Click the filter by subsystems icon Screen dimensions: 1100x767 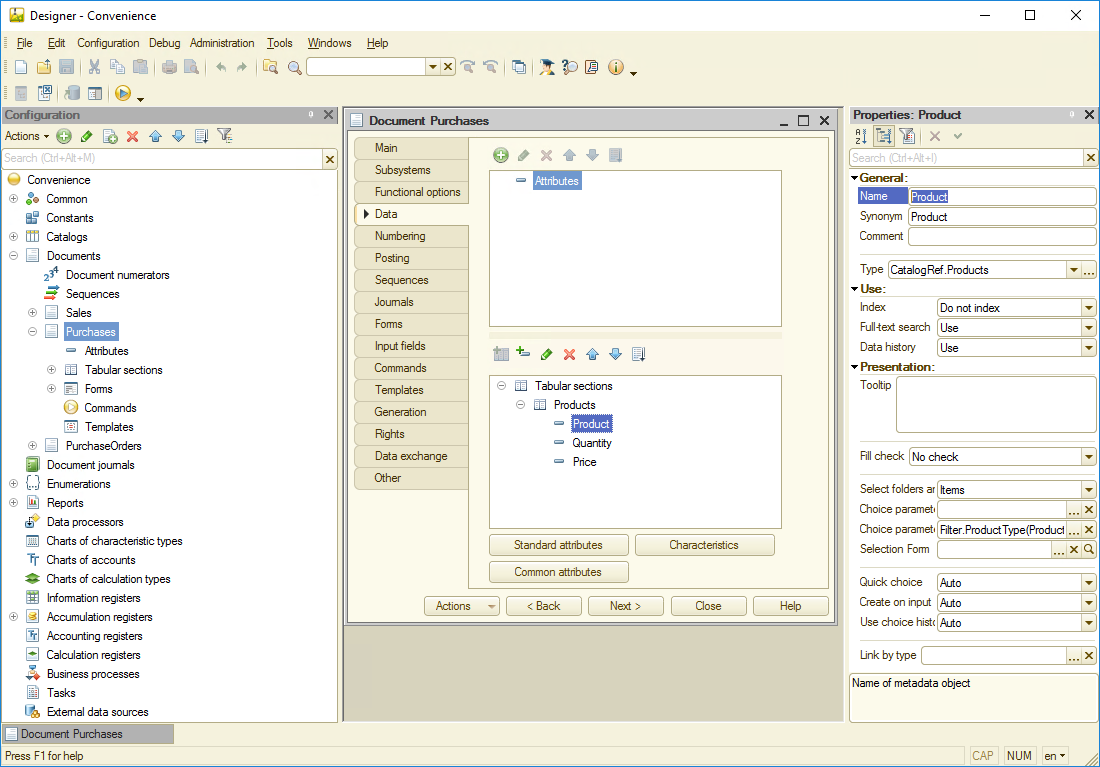(225, 136)
